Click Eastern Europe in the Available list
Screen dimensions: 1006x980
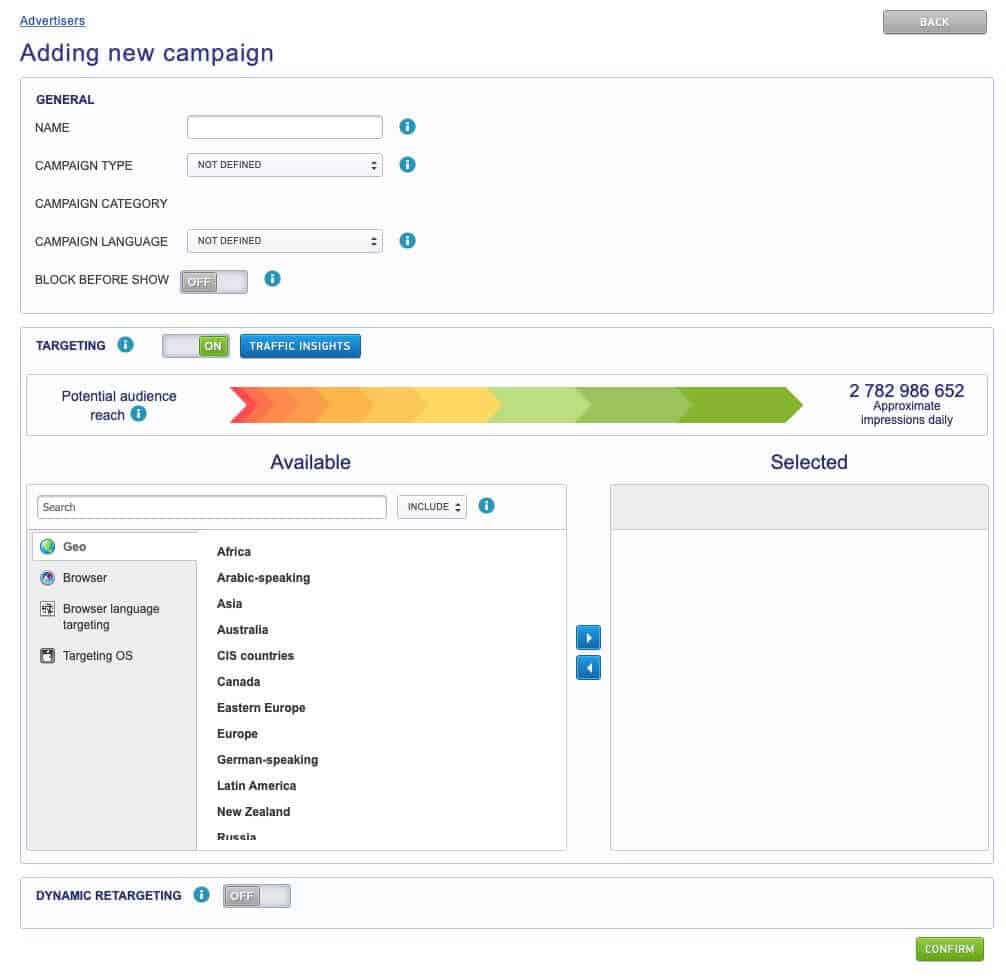coord(261,707)
